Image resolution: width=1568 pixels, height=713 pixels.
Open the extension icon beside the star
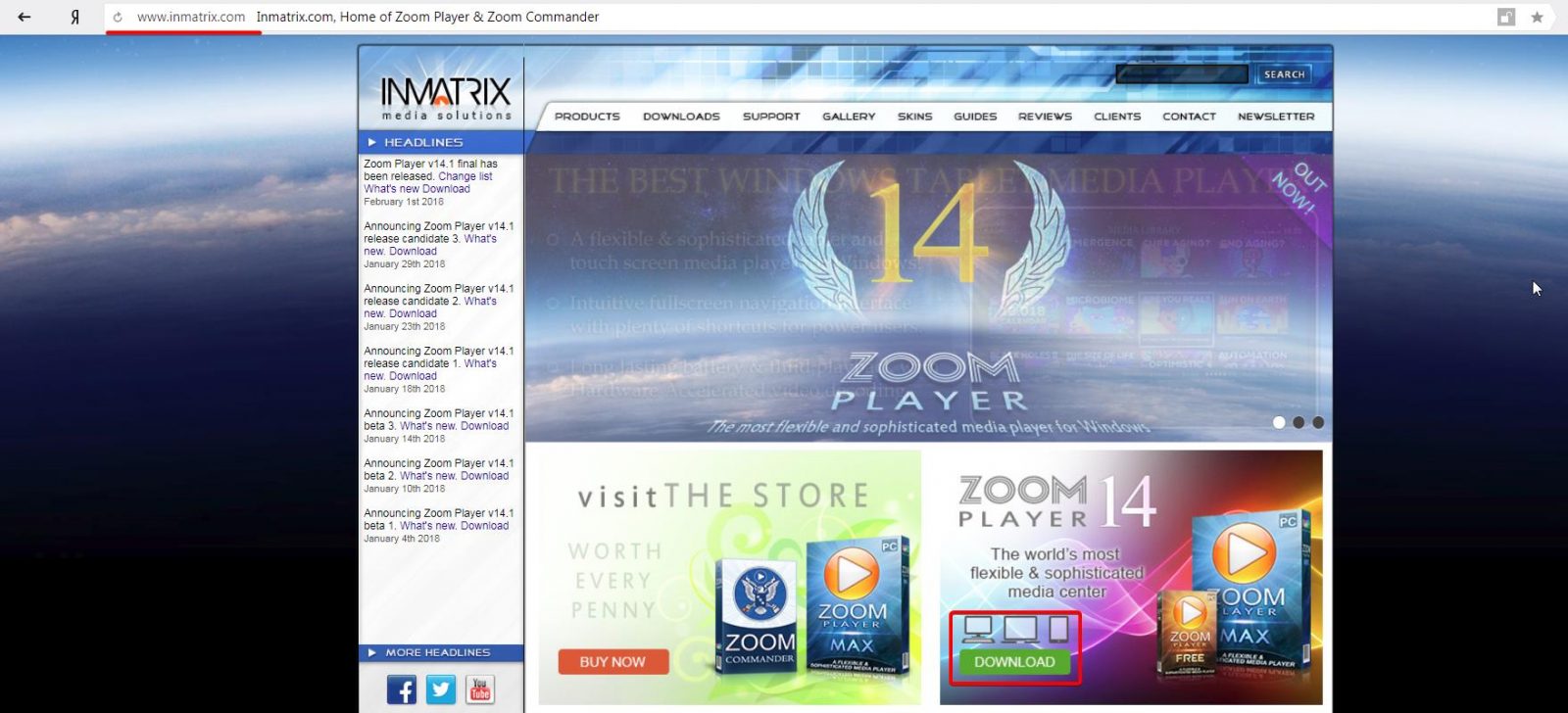coord(1506,17)
